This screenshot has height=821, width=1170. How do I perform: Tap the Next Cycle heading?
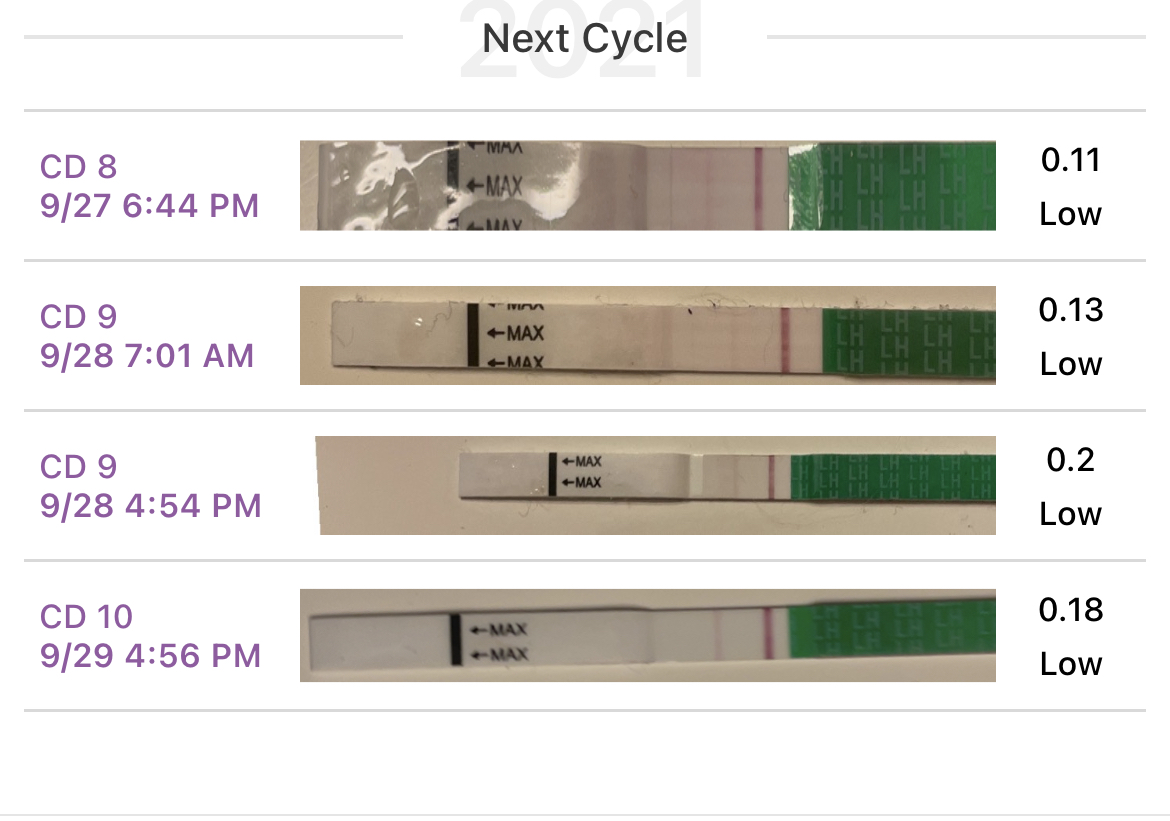[x=585, y=39]
